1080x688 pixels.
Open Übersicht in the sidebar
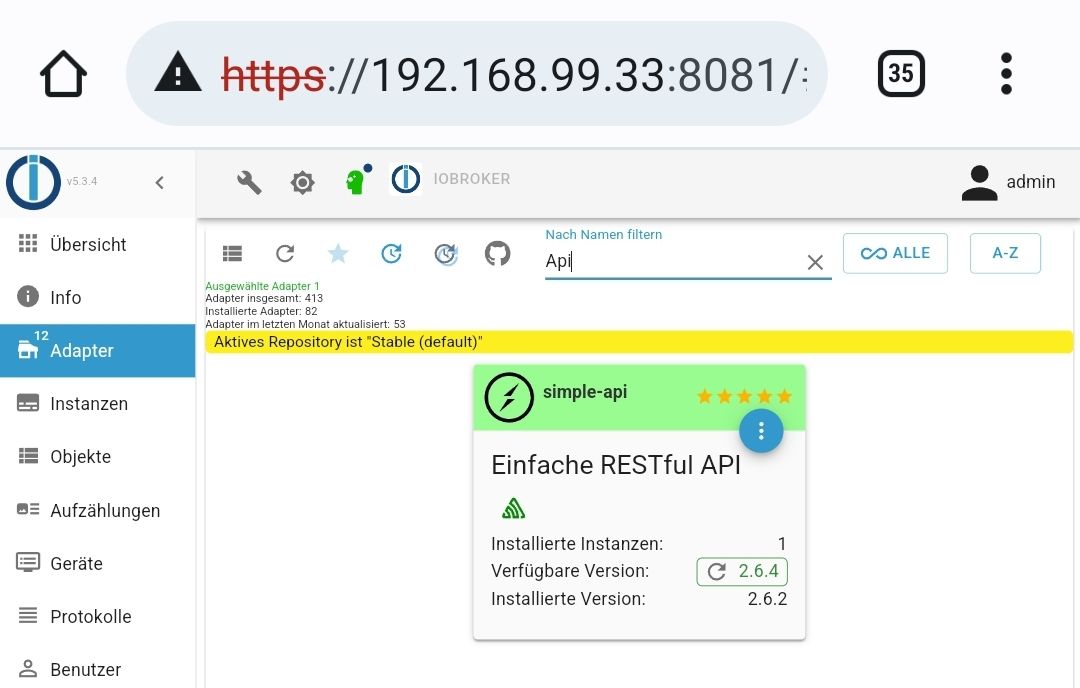98,244
